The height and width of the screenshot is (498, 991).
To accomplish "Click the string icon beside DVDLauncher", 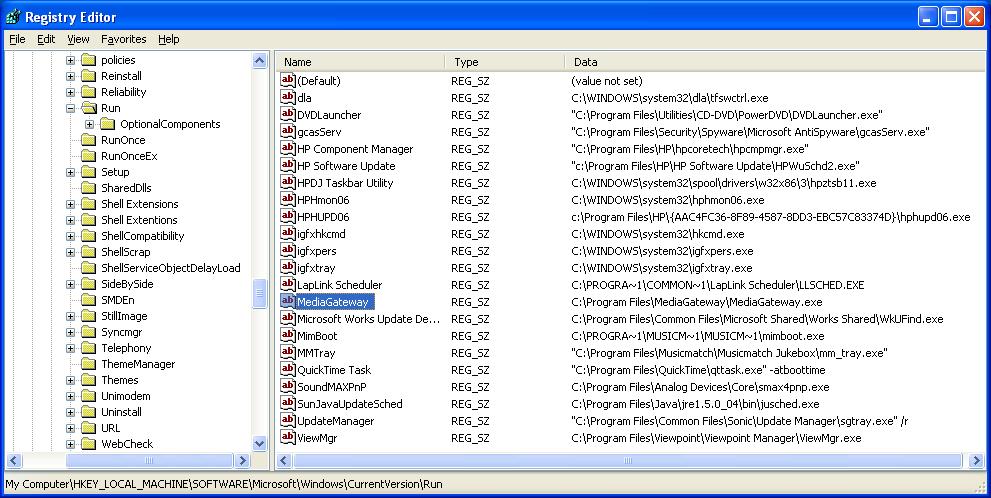I will coord(288,114).
